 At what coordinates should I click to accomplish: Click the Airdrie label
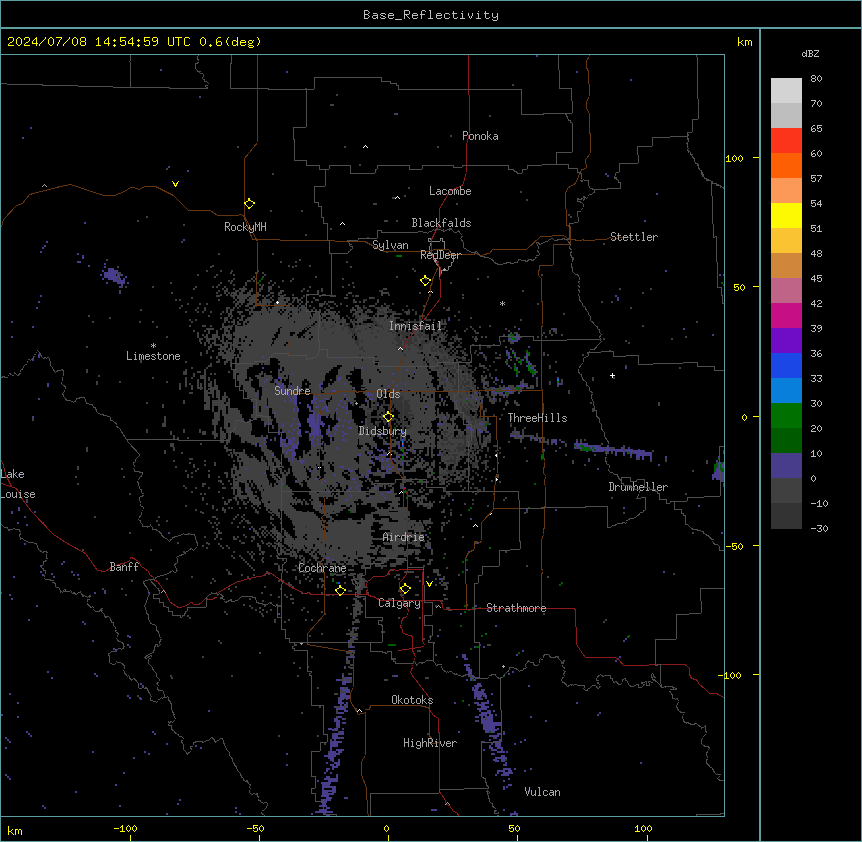pyautogui.click(x=404, y=537)
